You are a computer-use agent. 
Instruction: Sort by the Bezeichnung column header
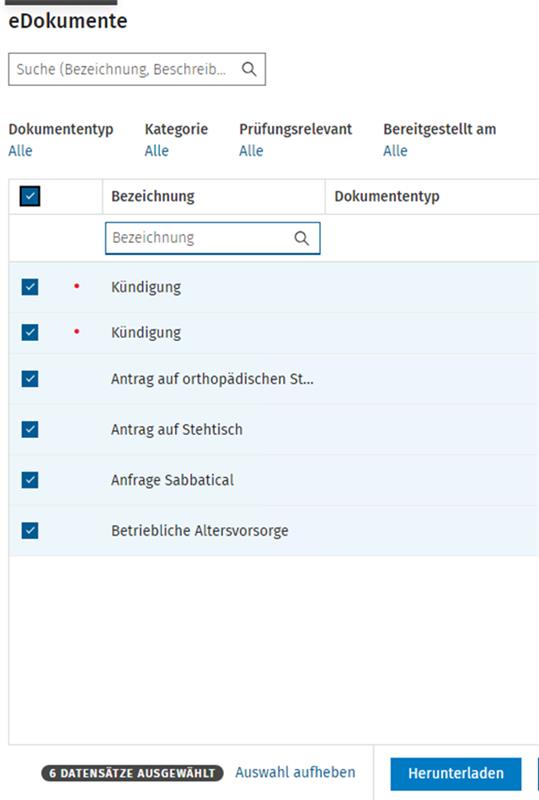coord(153,196)
